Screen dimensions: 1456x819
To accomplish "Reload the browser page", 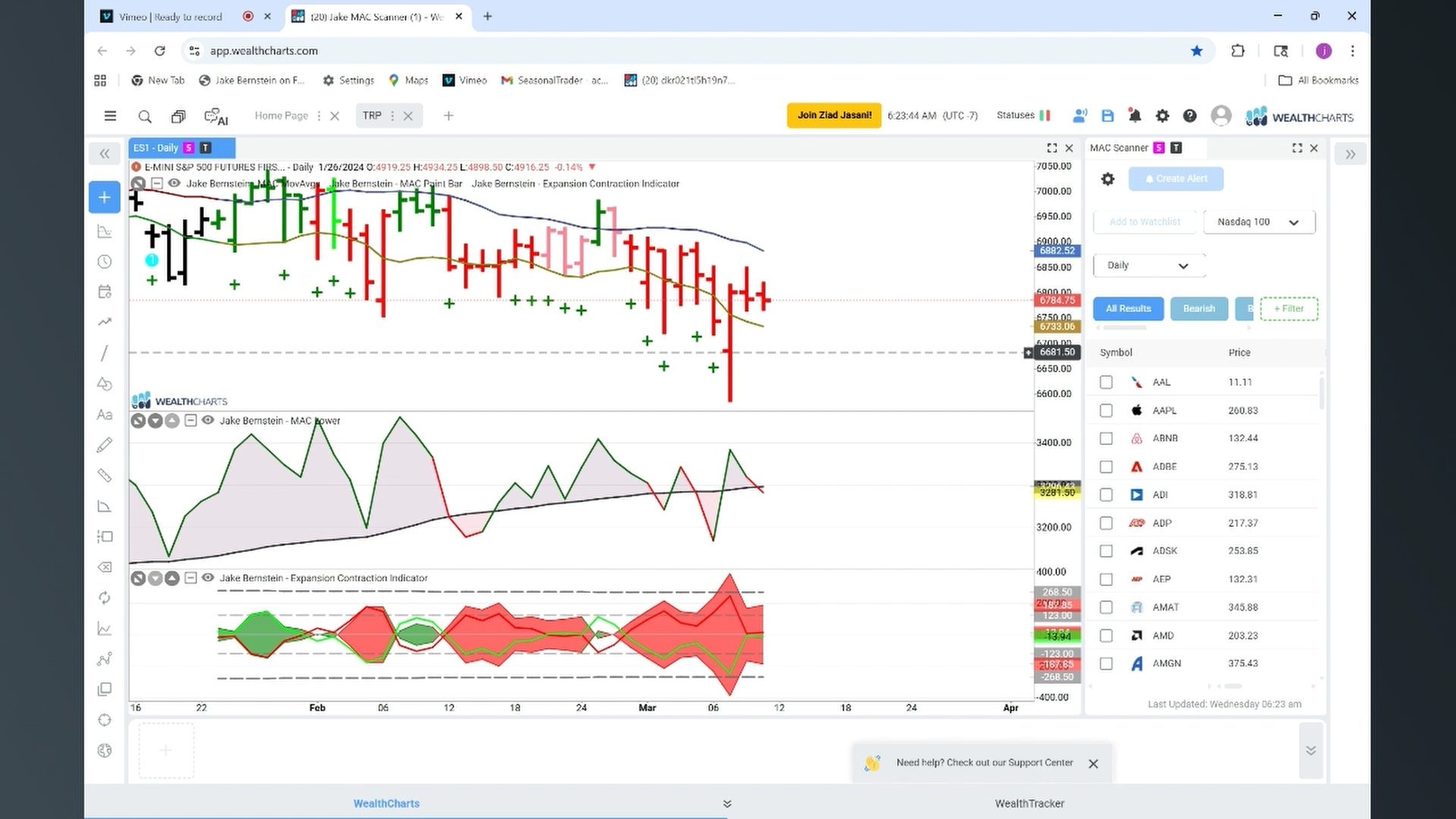I will 159,51.
